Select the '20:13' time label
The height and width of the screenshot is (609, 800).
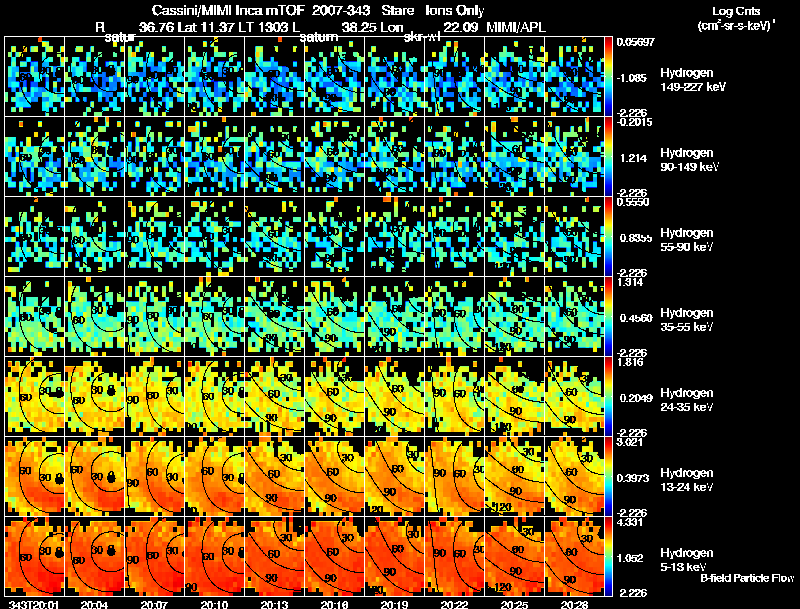click(x=274, y=604)
